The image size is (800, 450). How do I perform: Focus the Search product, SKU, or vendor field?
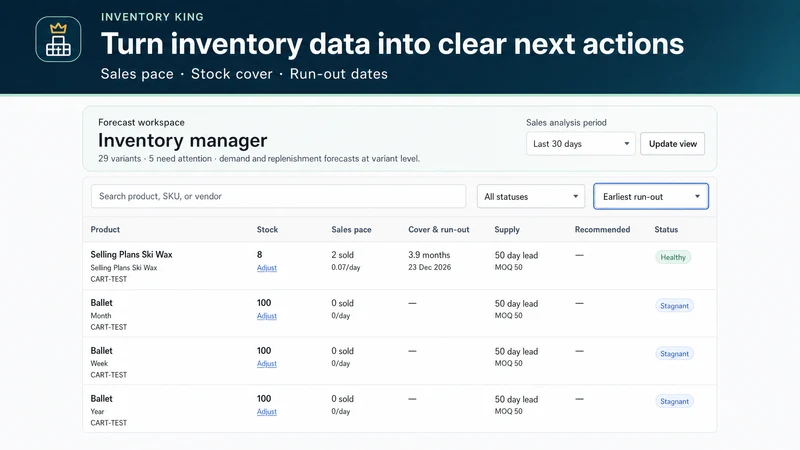tap(278, 196)
